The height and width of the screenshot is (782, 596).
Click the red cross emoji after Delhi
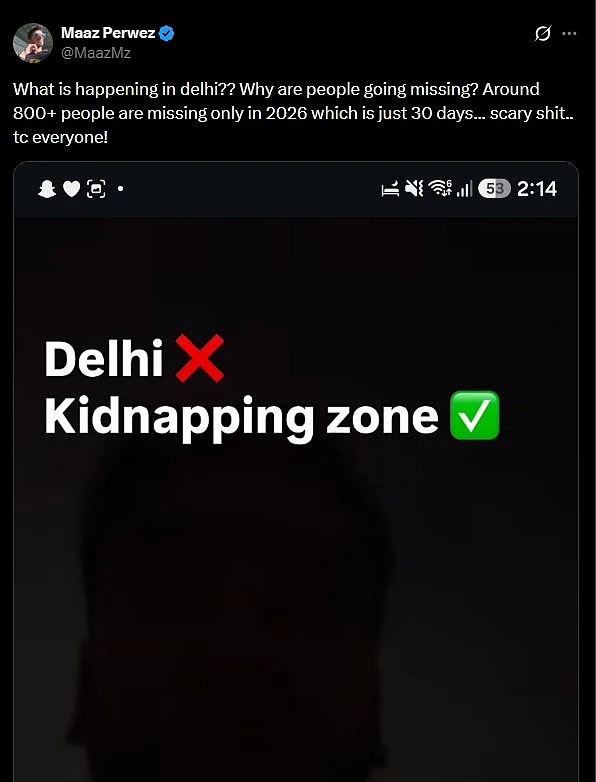200,359
